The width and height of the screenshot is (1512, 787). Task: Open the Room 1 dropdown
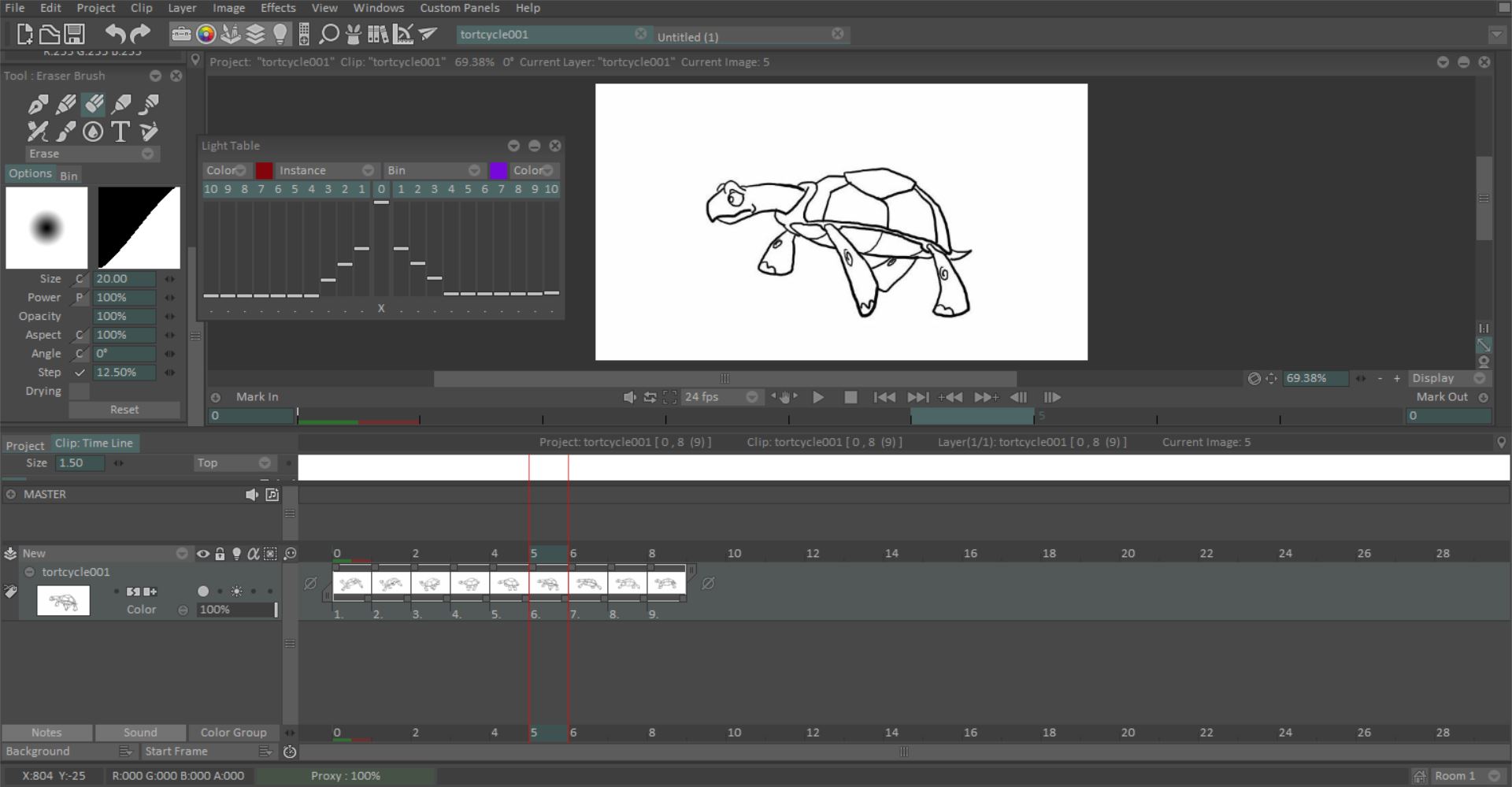(1467, 776)
